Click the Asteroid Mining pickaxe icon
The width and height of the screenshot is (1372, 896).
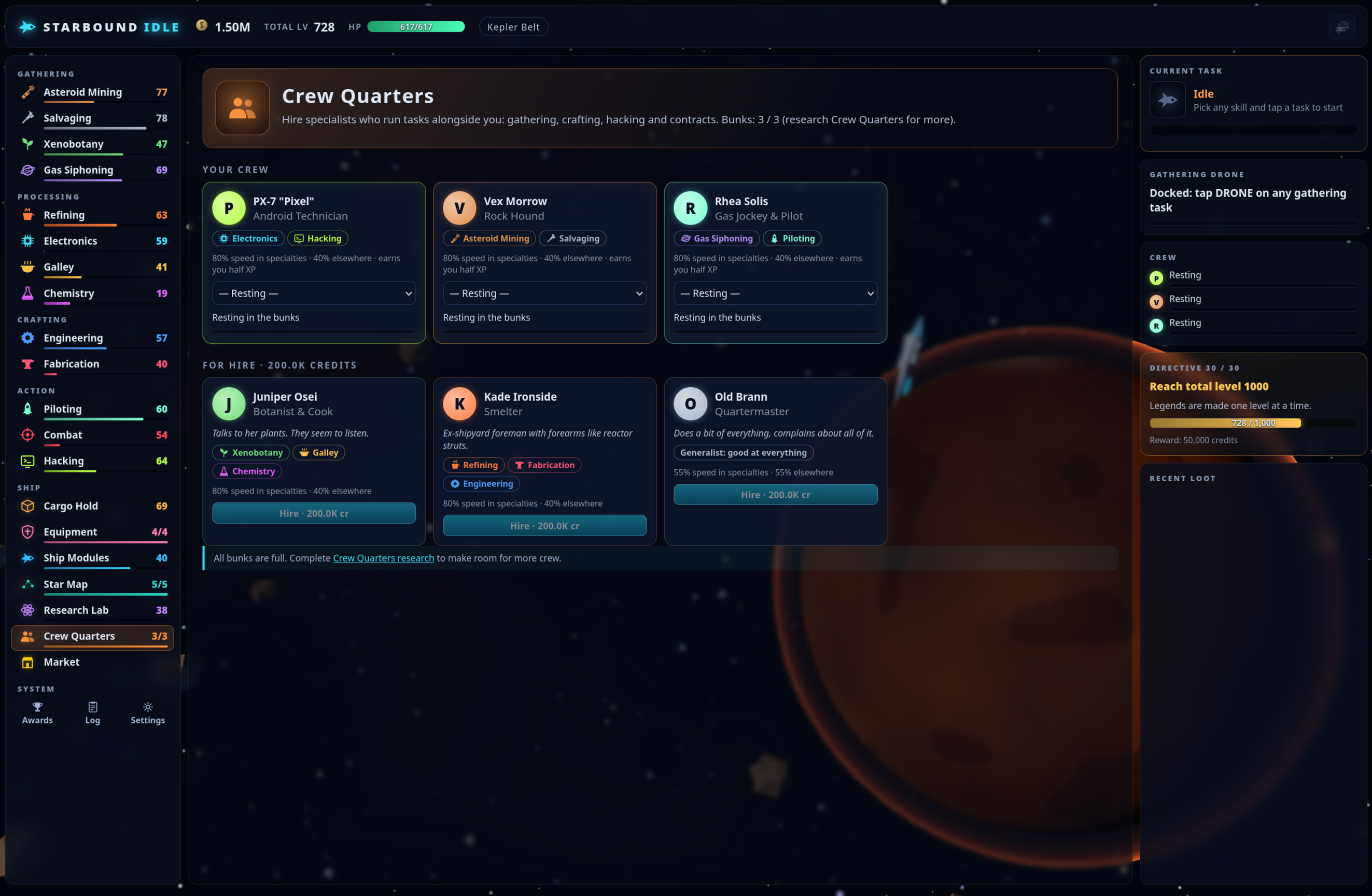tap(27, 92)
